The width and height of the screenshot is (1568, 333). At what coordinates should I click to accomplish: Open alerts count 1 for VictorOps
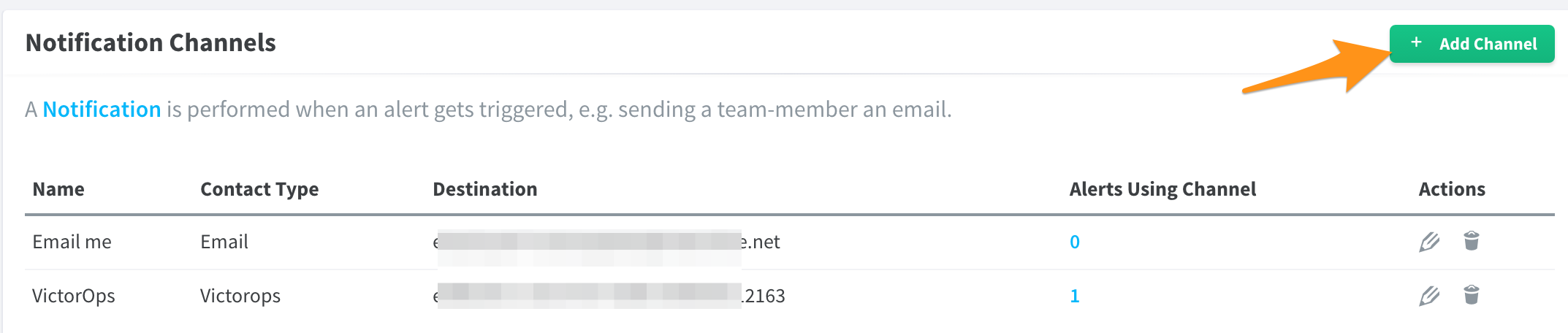(x=1075, y=296)
